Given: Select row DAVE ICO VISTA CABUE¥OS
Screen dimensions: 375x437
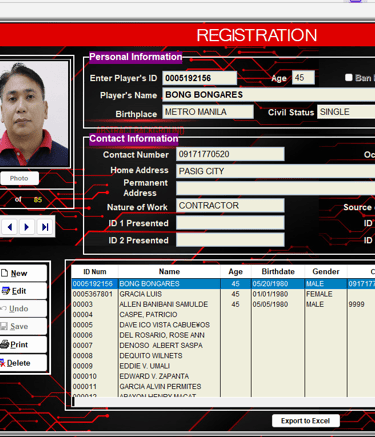Looking at the screenshot, I should coord(223,325).
